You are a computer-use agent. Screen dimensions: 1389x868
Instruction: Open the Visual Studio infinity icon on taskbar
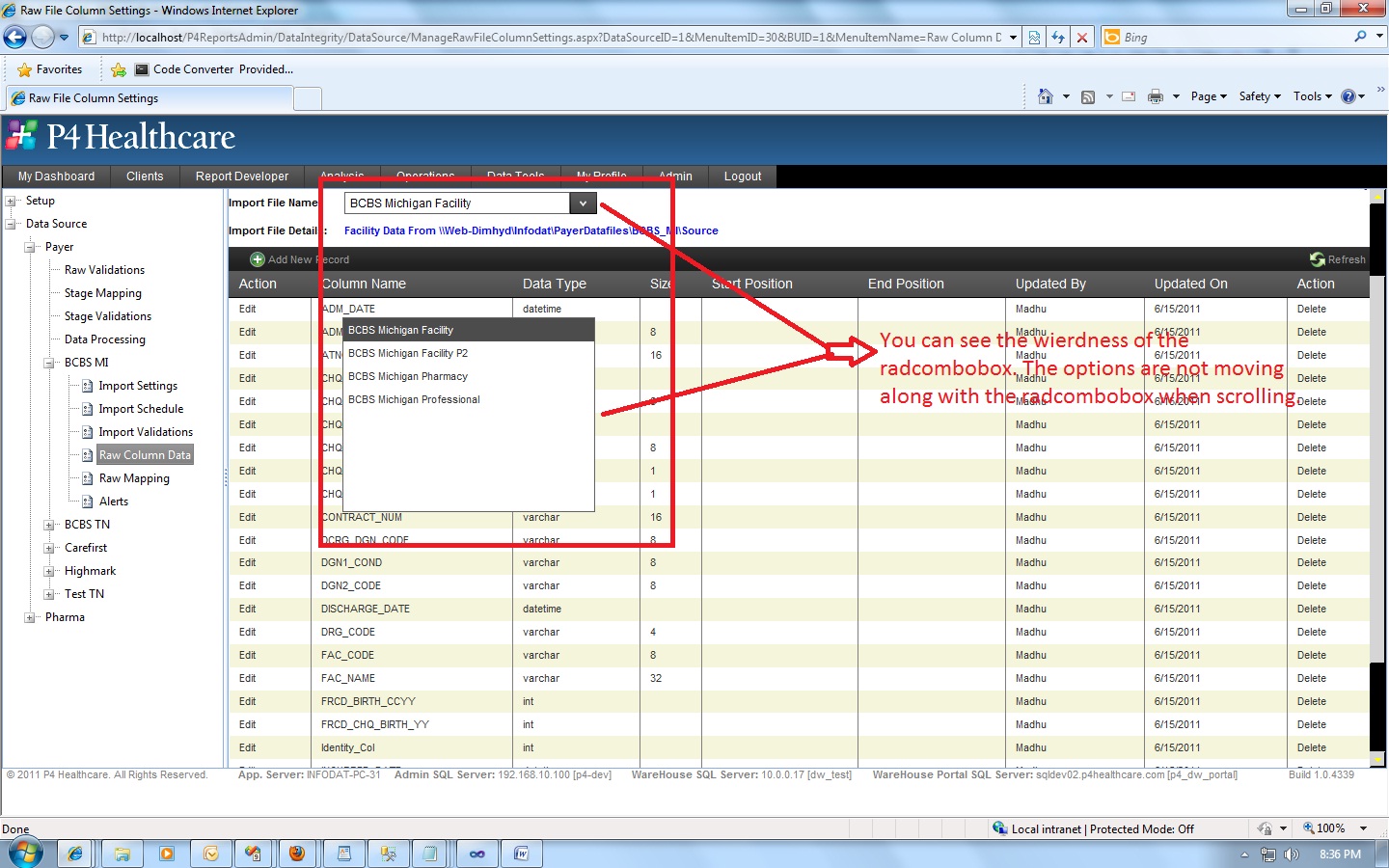(x=477, y=854)
